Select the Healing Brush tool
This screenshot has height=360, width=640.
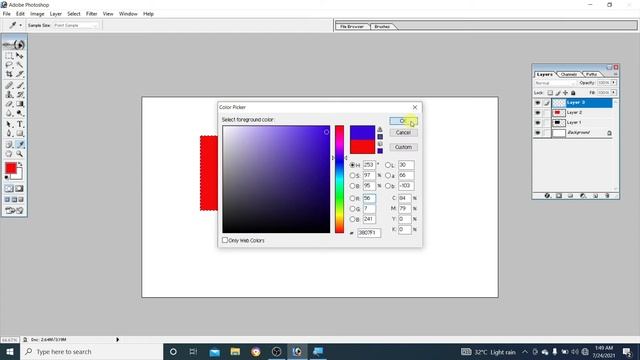point(9,85)
